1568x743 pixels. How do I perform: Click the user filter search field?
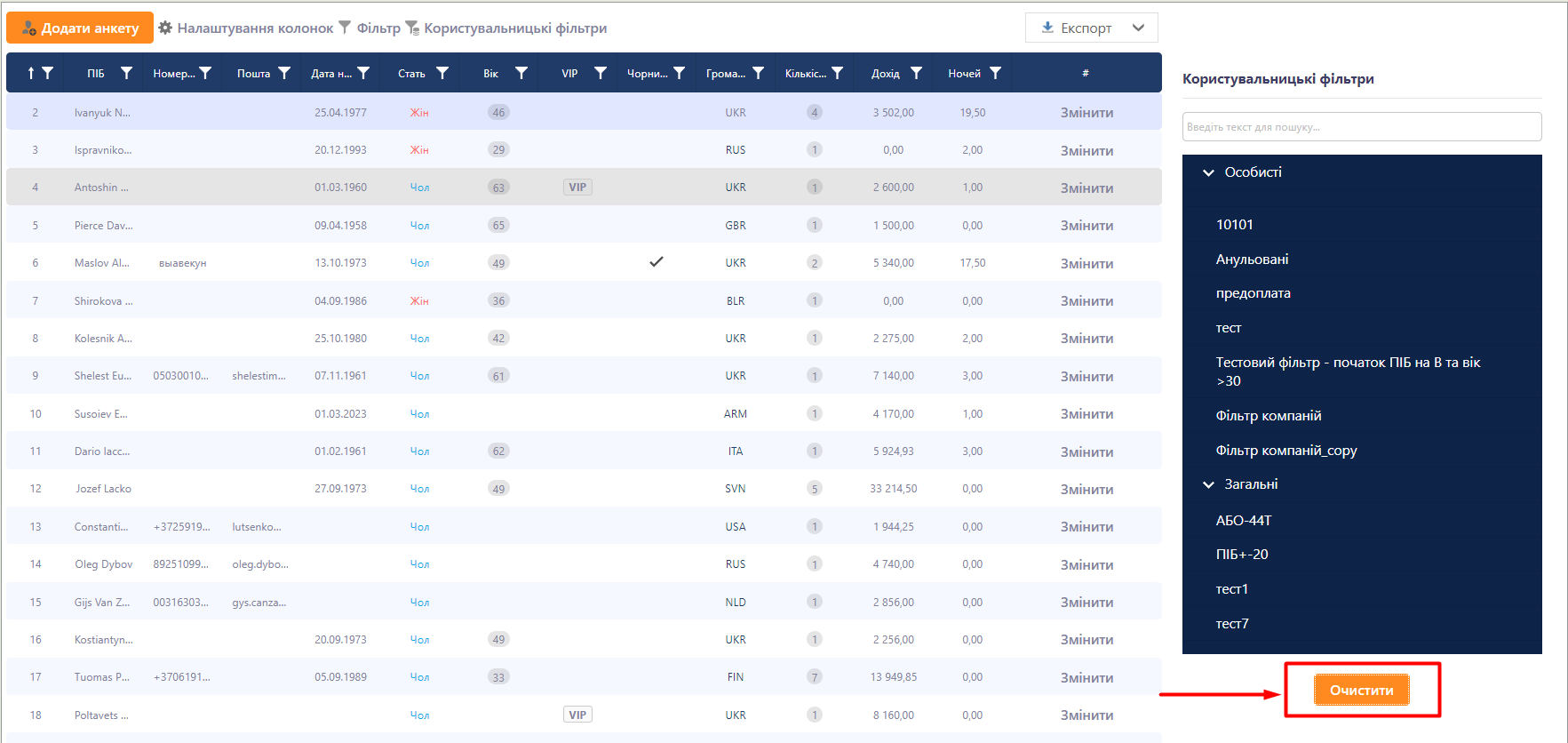pyautogui.click(x=1361, y=126)
